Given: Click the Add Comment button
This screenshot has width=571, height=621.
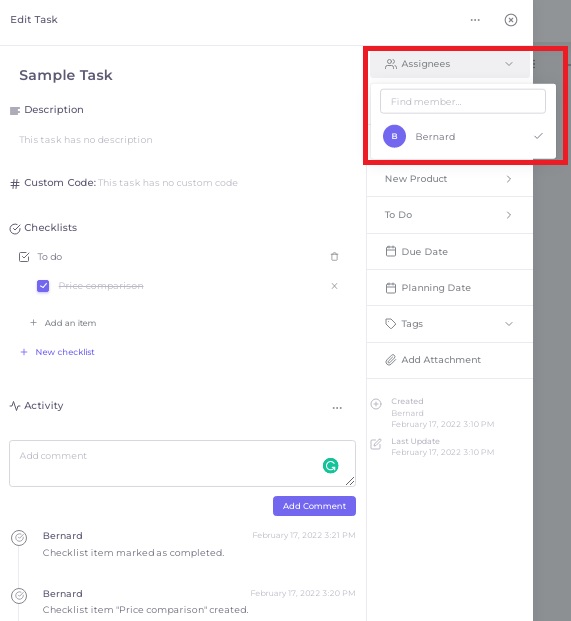Looking at the screenshot, I should click(x=314, y=506).
